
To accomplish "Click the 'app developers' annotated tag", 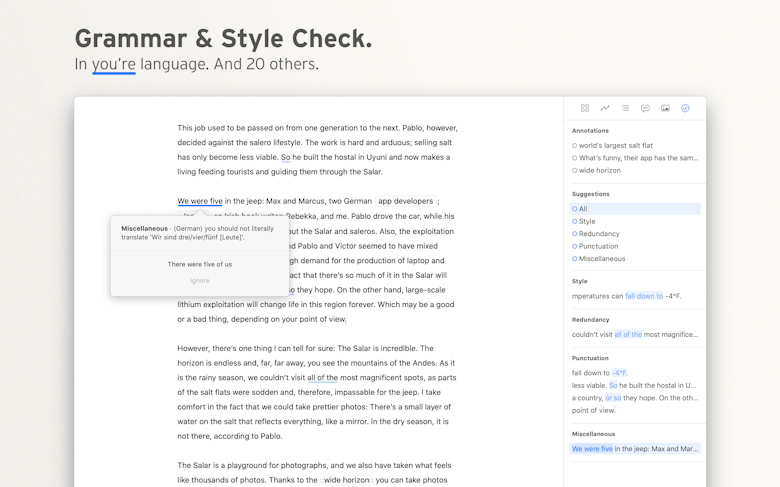I will pyautogui.click(x=405, y=201).
